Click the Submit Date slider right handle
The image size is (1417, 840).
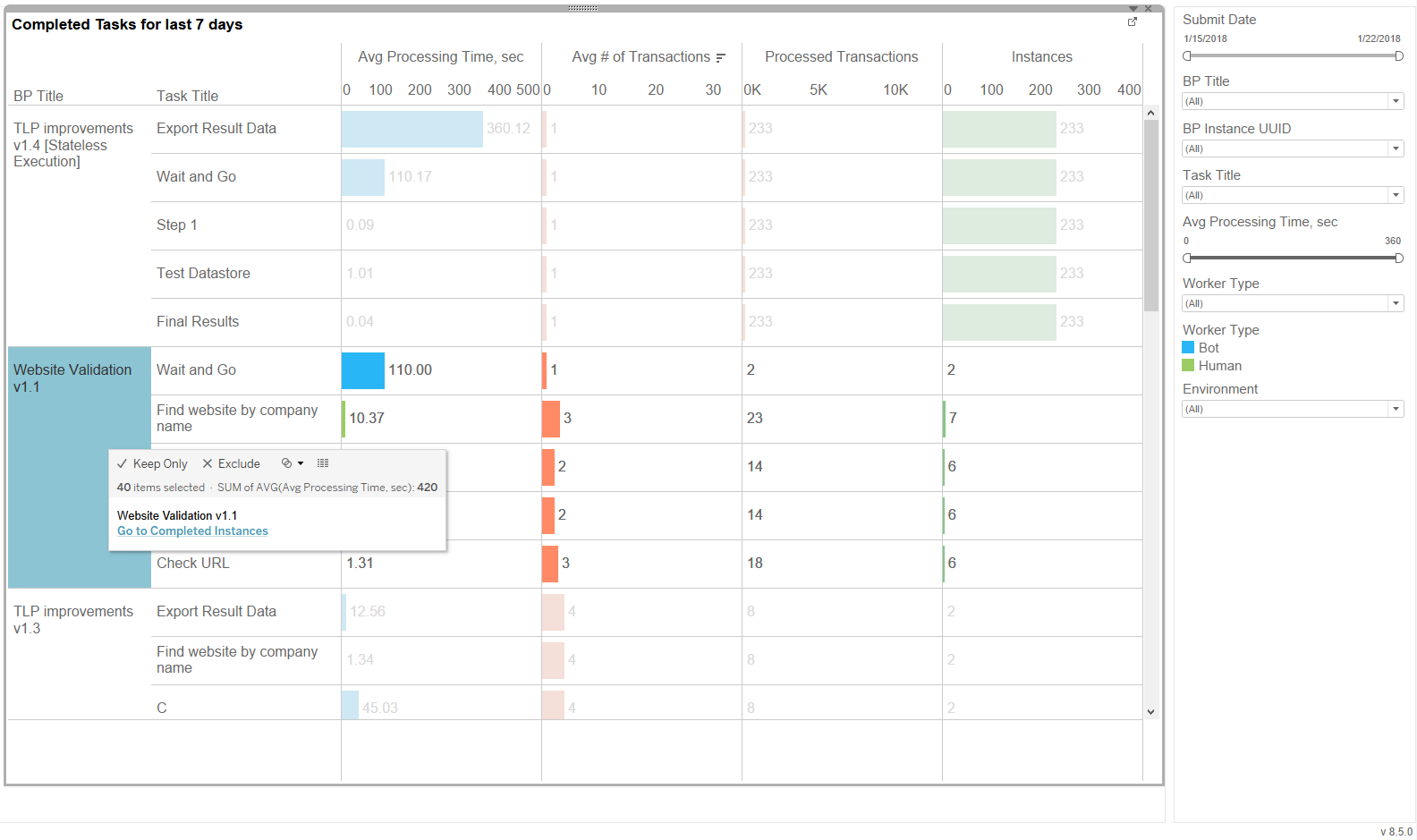click(1399, 55)
